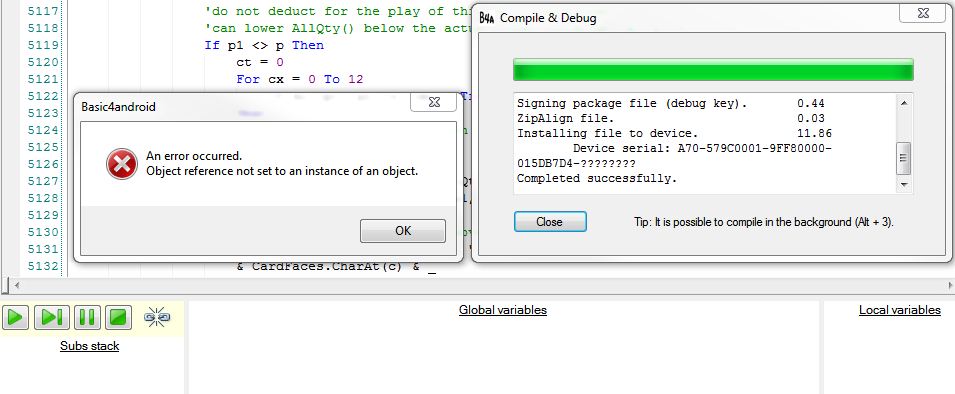Click the code line 'If p1 <> p Then'

264,45
